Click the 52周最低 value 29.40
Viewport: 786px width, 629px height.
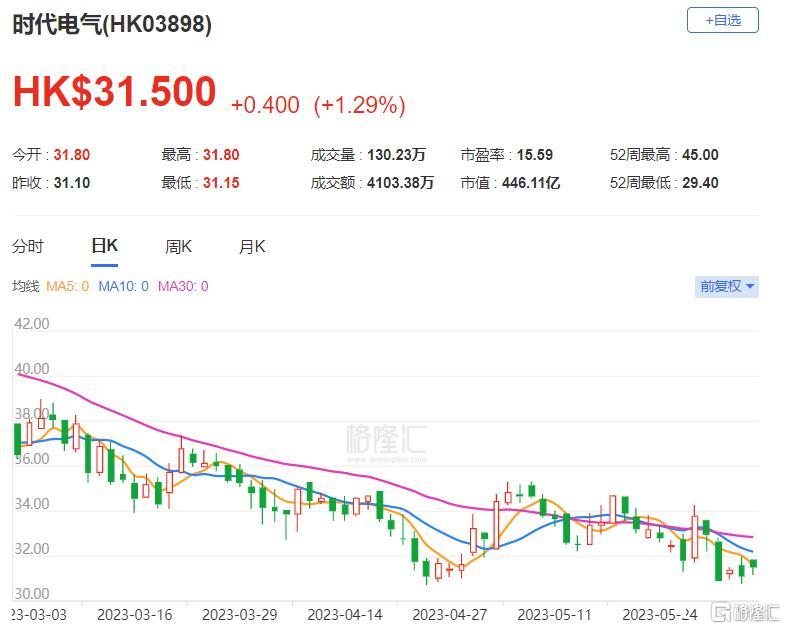point(700,183)
